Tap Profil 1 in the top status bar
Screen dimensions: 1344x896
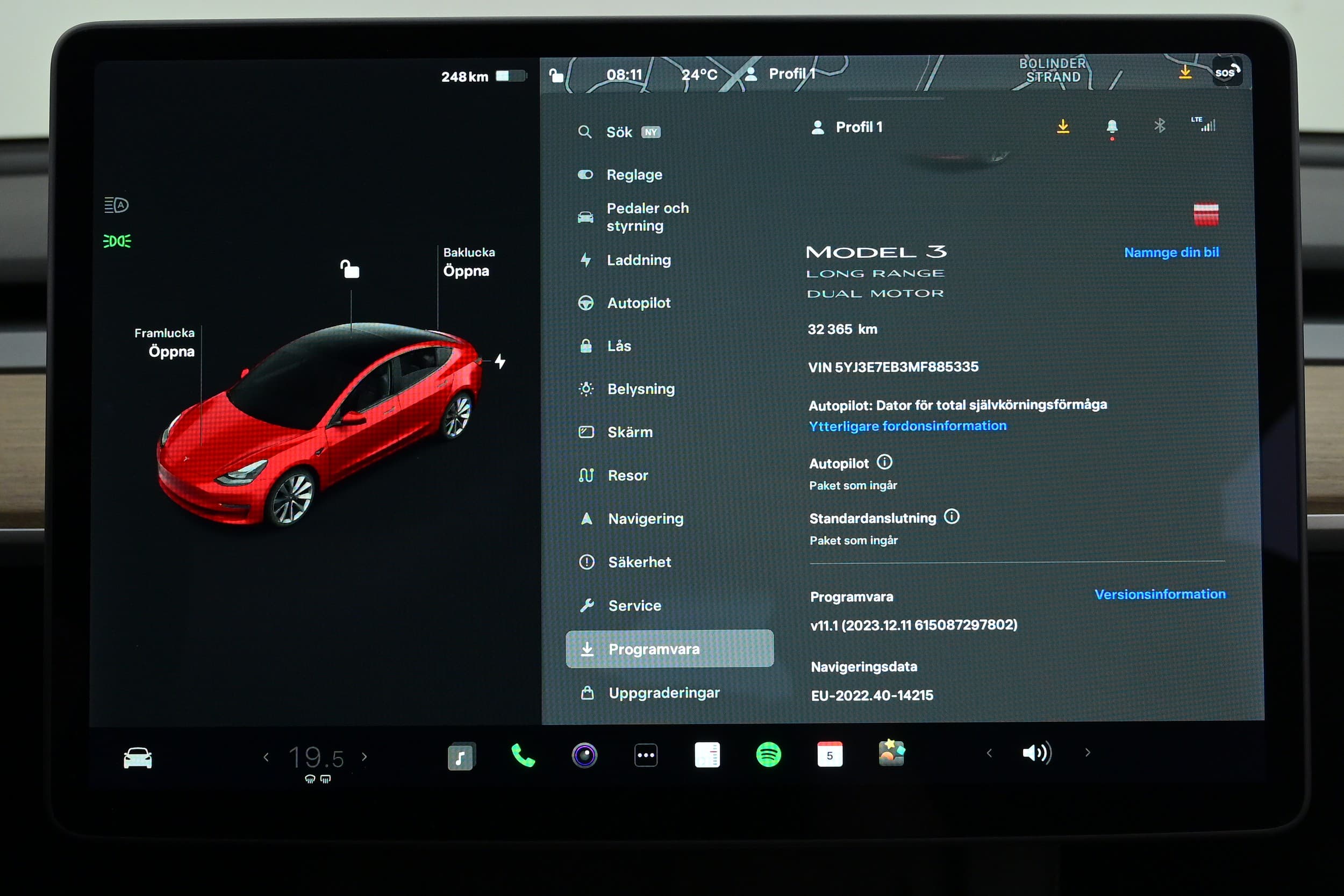point(781,74)
